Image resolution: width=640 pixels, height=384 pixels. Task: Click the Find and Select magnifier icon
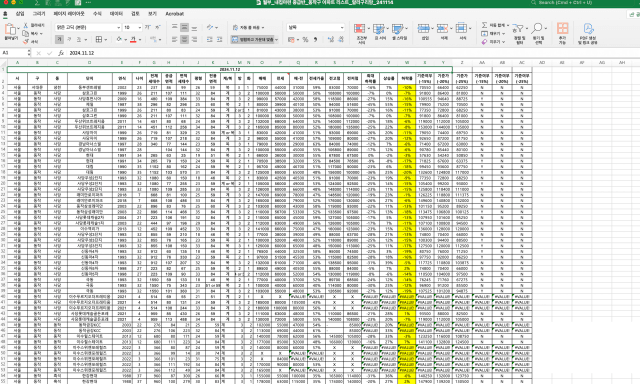click(537, 29)
